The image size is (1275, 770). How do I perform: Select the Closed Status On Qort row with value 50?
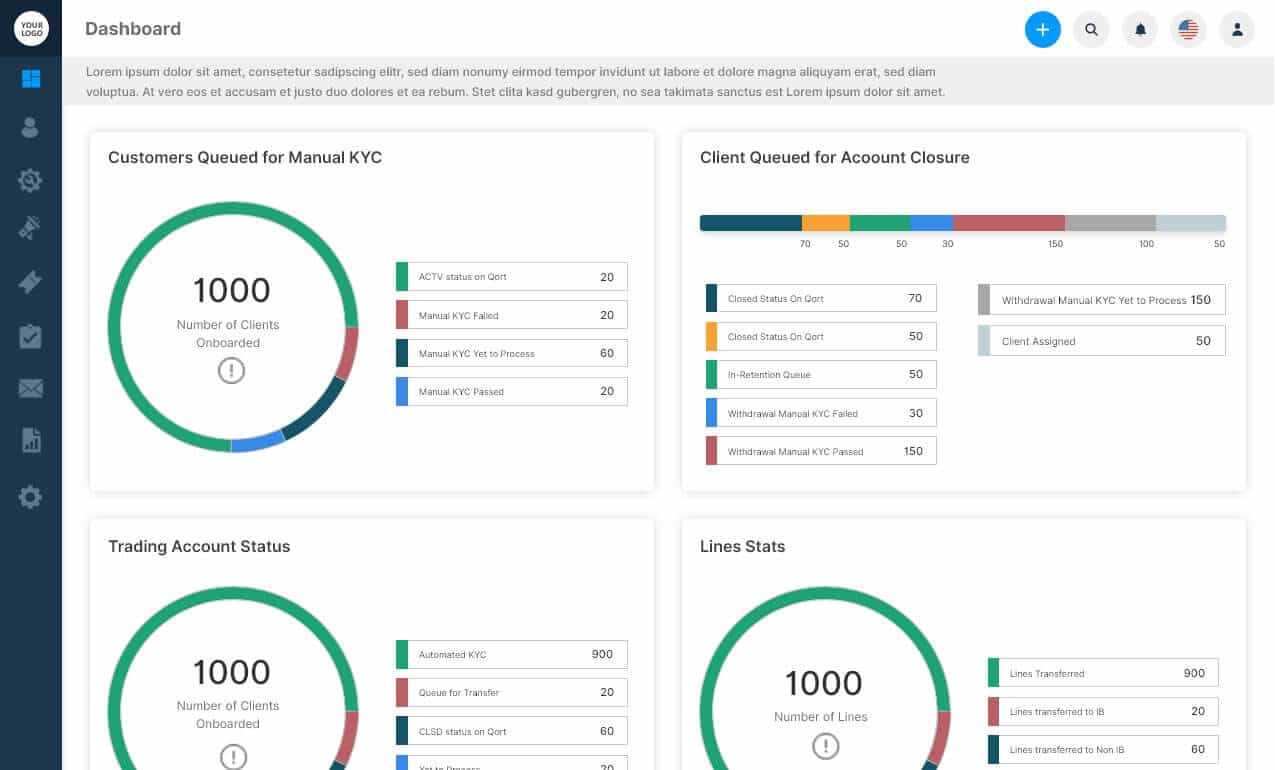pyautogui.click(x=821, y=336)
